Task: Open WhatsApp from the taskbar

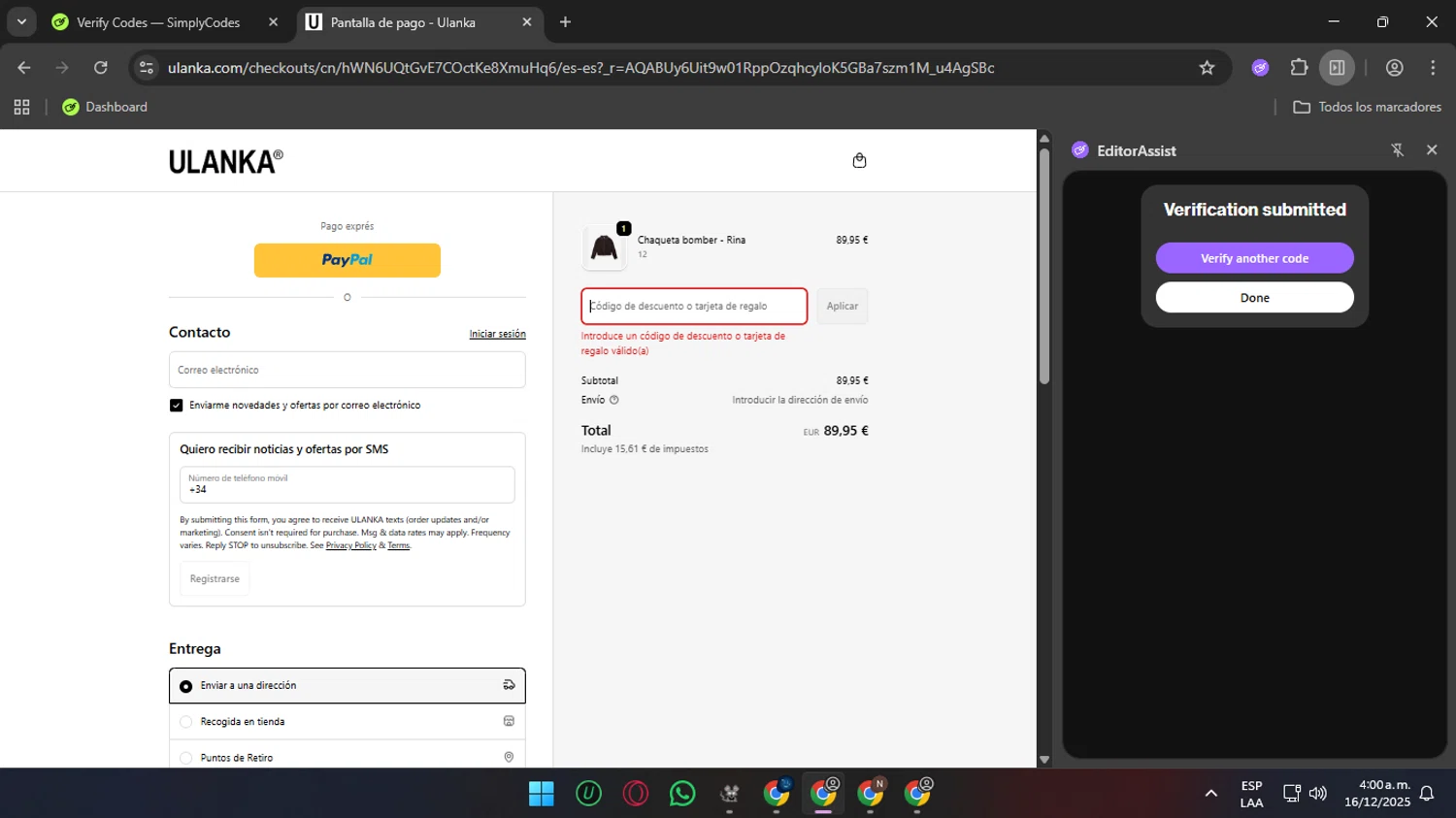Action: pyautogui.click(x=682, y=794)
